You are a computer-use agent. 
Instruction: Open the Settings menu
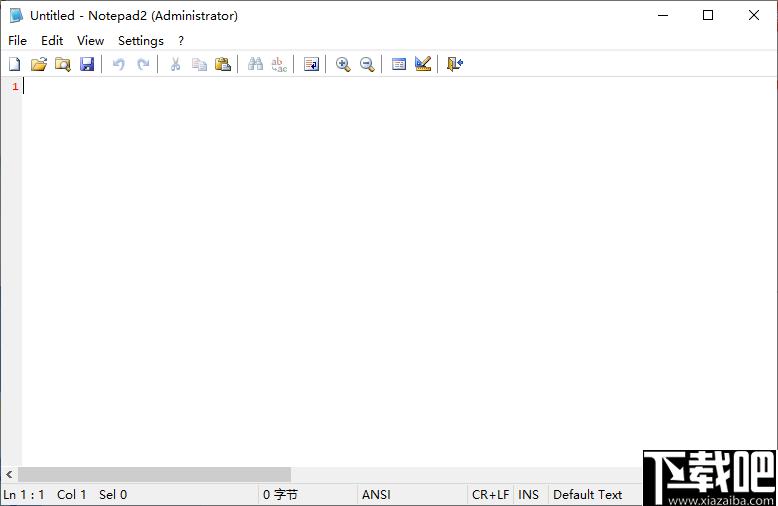click(x=141, y=41)
